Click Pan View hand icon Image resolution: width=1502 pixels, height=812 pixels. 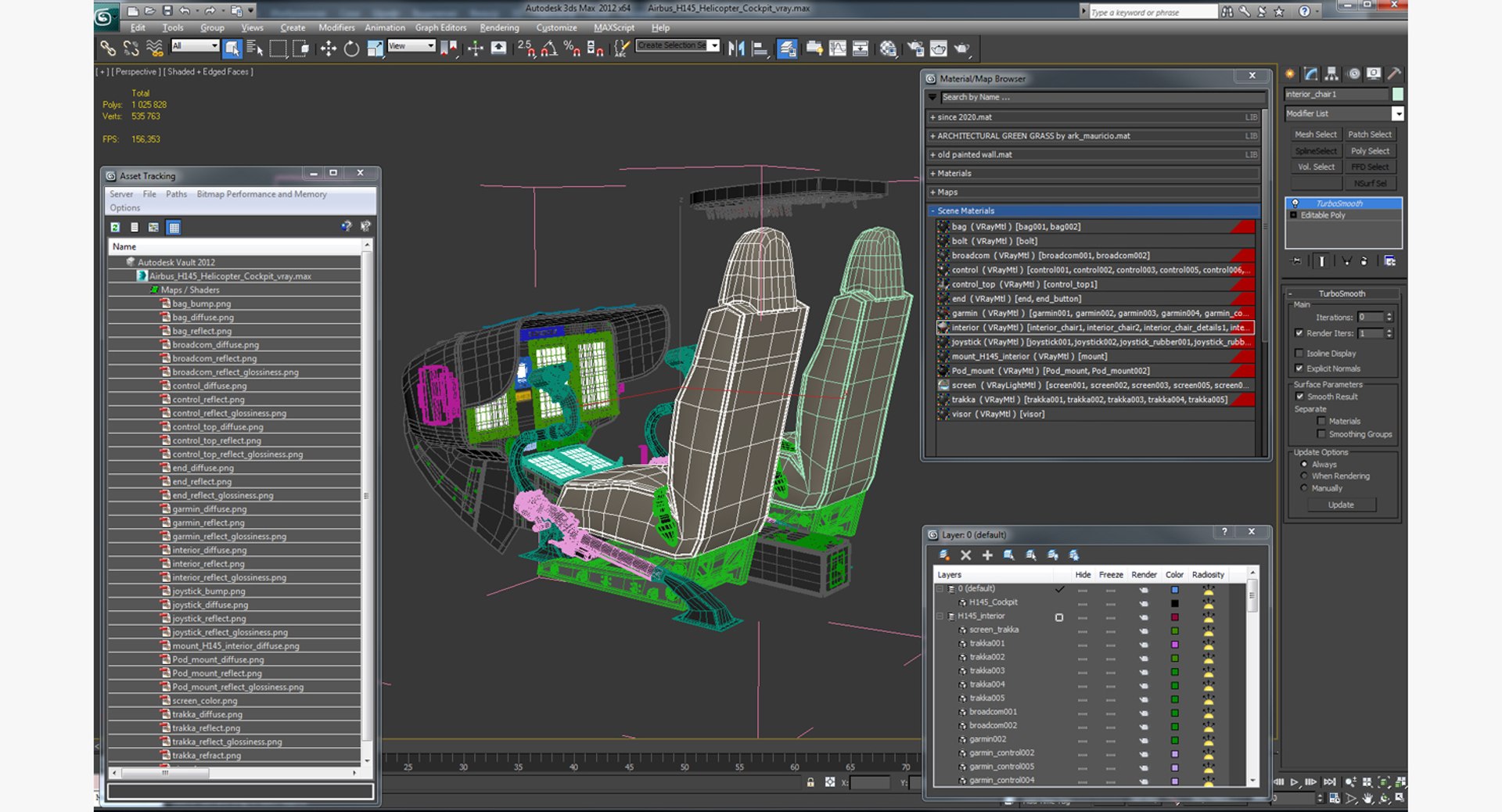coord(1367,798)
